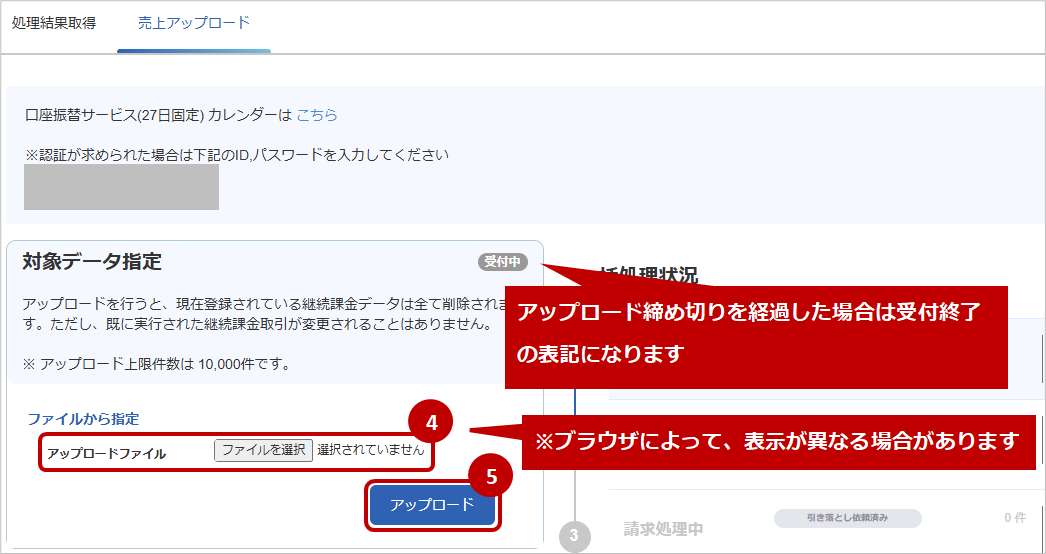This screenshot has width=1046, height=554.
Task: Click the 口座振替サービス(27日固定) text
Action: [114, 115]
